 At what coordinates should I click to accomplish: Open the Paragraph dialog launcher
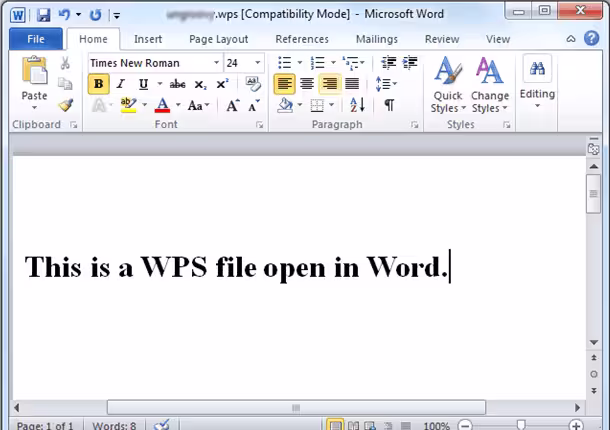pyautogui.click(x=415, y=125)
